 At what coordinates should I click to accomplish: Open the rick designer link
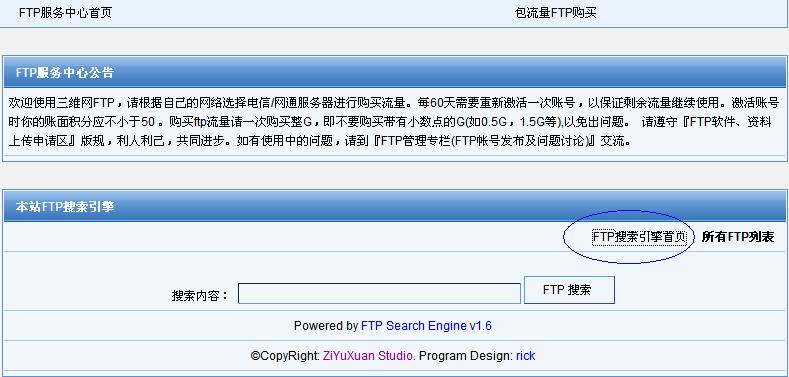[x=525, y=356]
